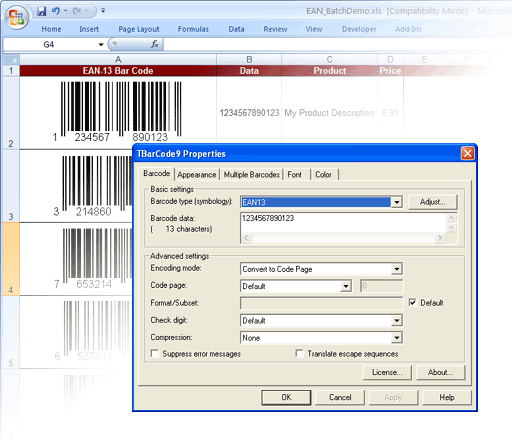512x440 pixels.
Task: Enable Suppress error messages checkbox
Action: tap(155, 353)
